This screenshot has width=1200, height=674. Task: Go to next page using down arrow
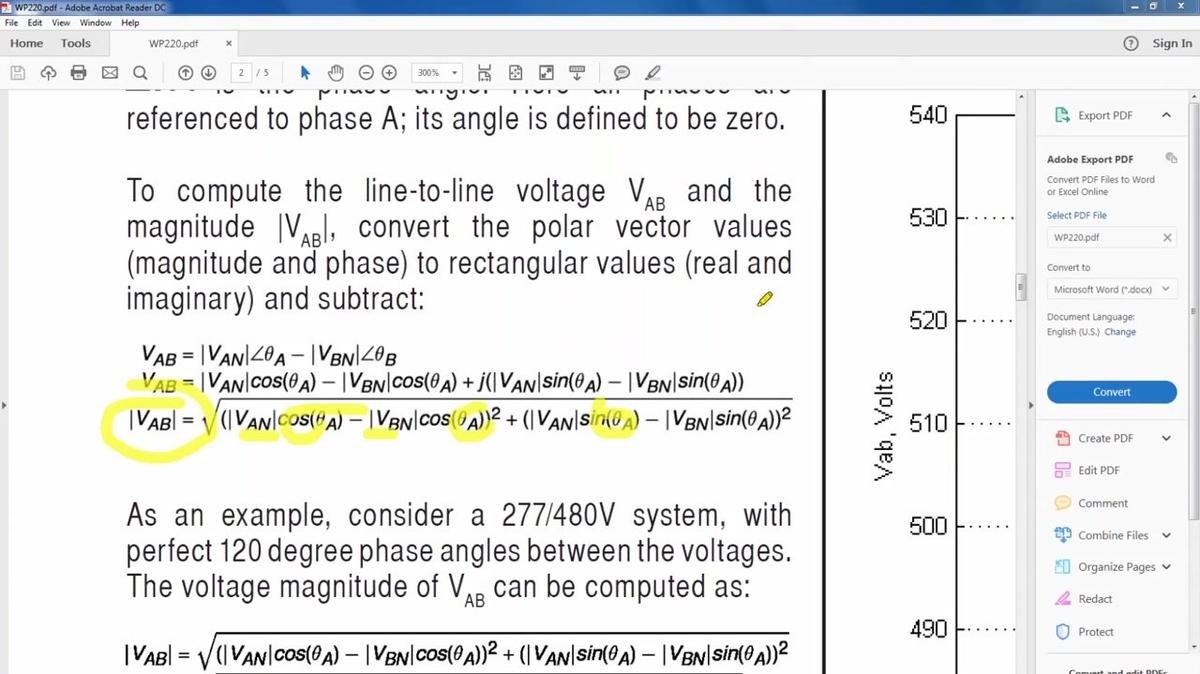[x=208, y=73]
